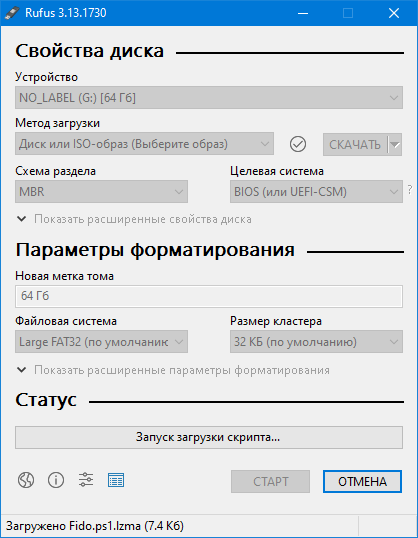Click the Параметры форматирования heading
The image size is (418, 538).
[x=155, y=250]
